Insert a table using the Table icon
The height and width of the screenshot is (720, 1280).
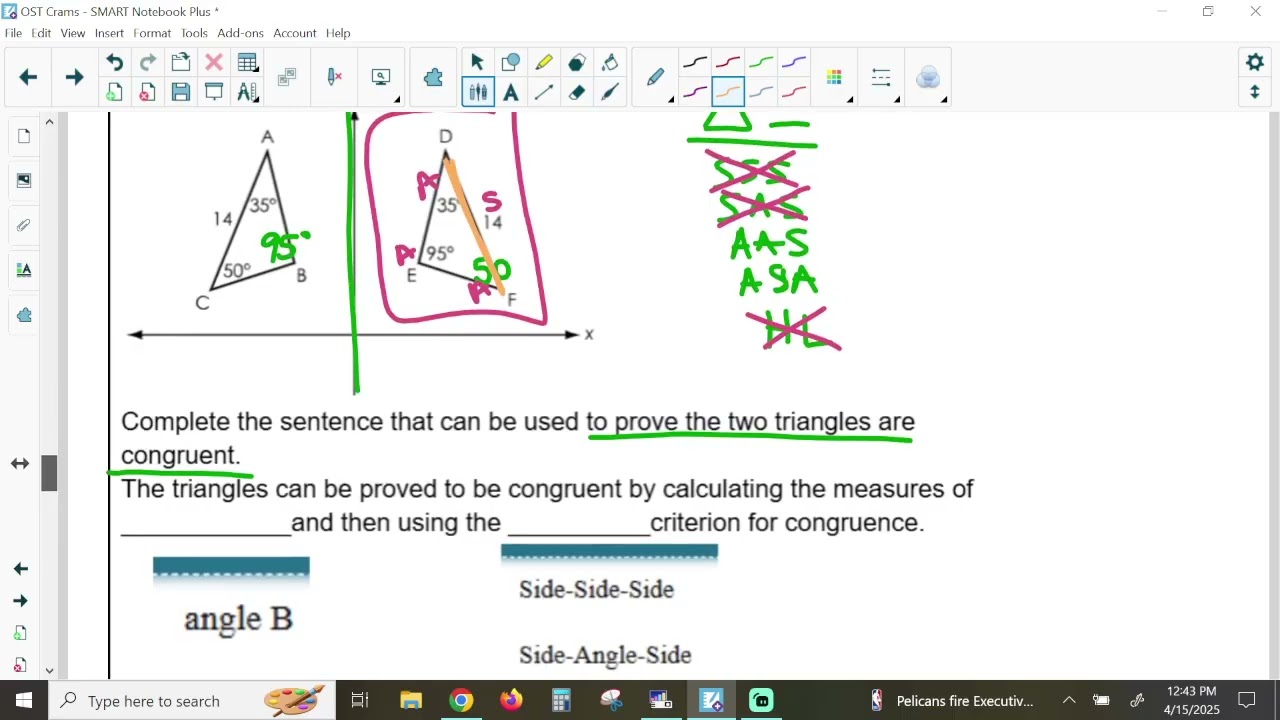click(x=247, y=63)
